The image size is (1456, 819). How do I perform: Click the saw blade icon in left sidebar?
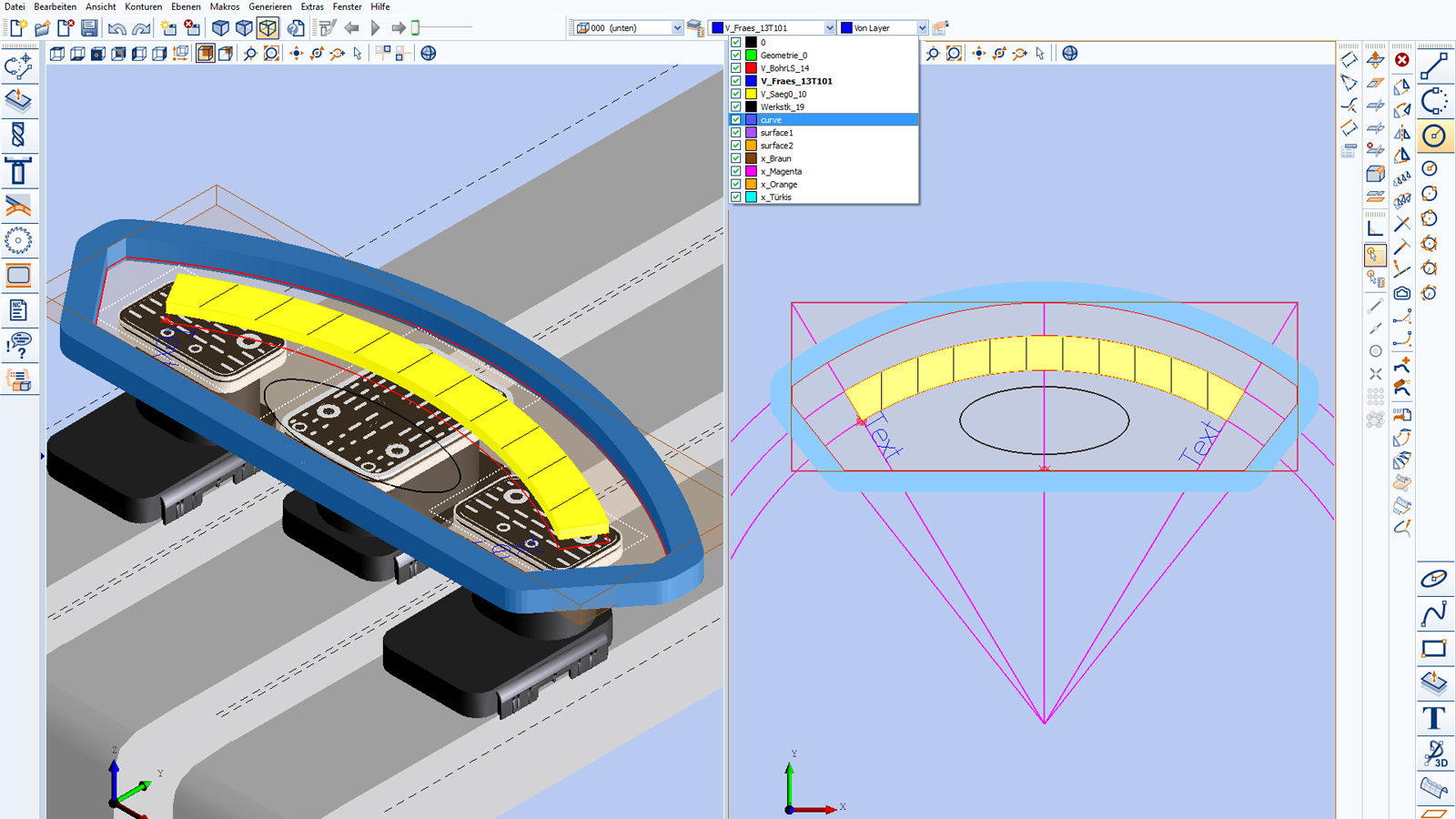tap(18, 240)
